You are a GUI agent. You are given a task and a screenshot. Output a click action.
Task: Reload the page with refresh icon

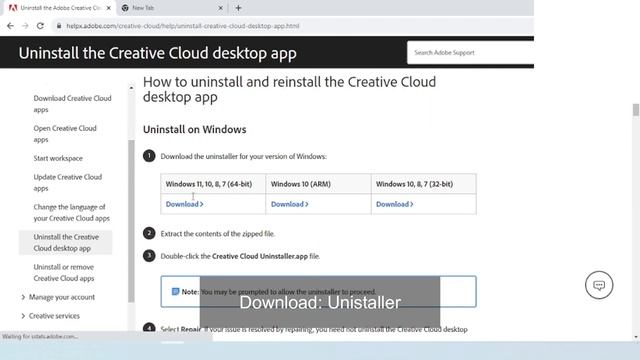(40, 26)
